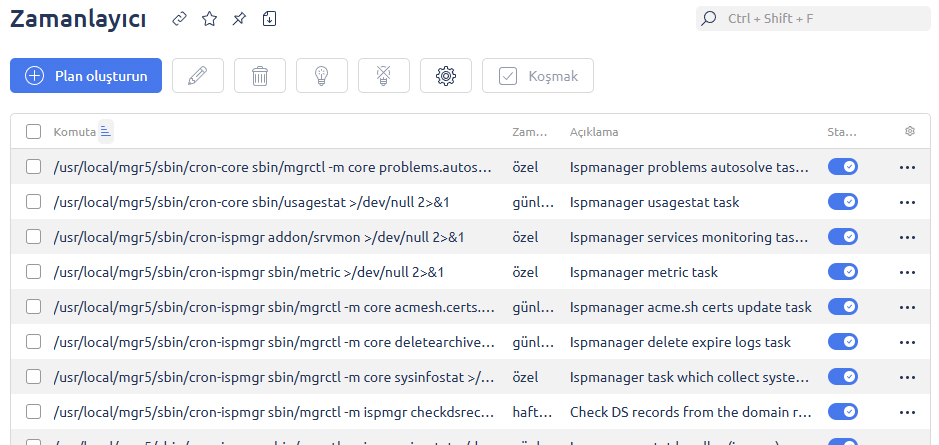Open table column settings gear icon
Screen dimensions: 939x445
tap(910, 131)
